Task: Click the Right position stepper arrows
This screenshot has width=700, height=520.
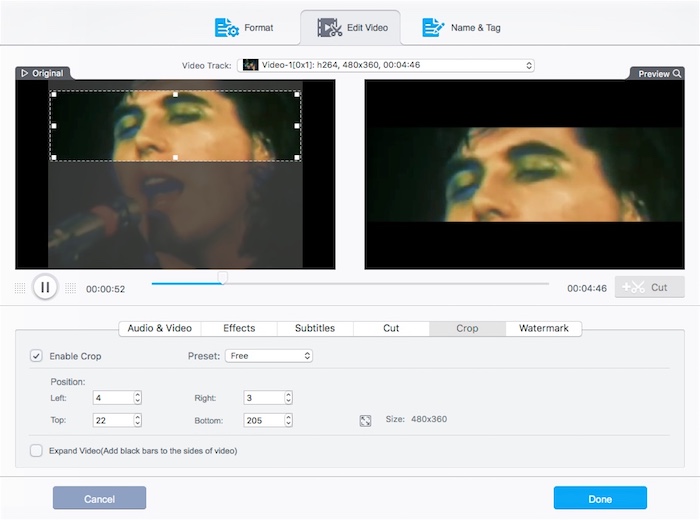Action: pyautogui.click(x=288, y=398)
